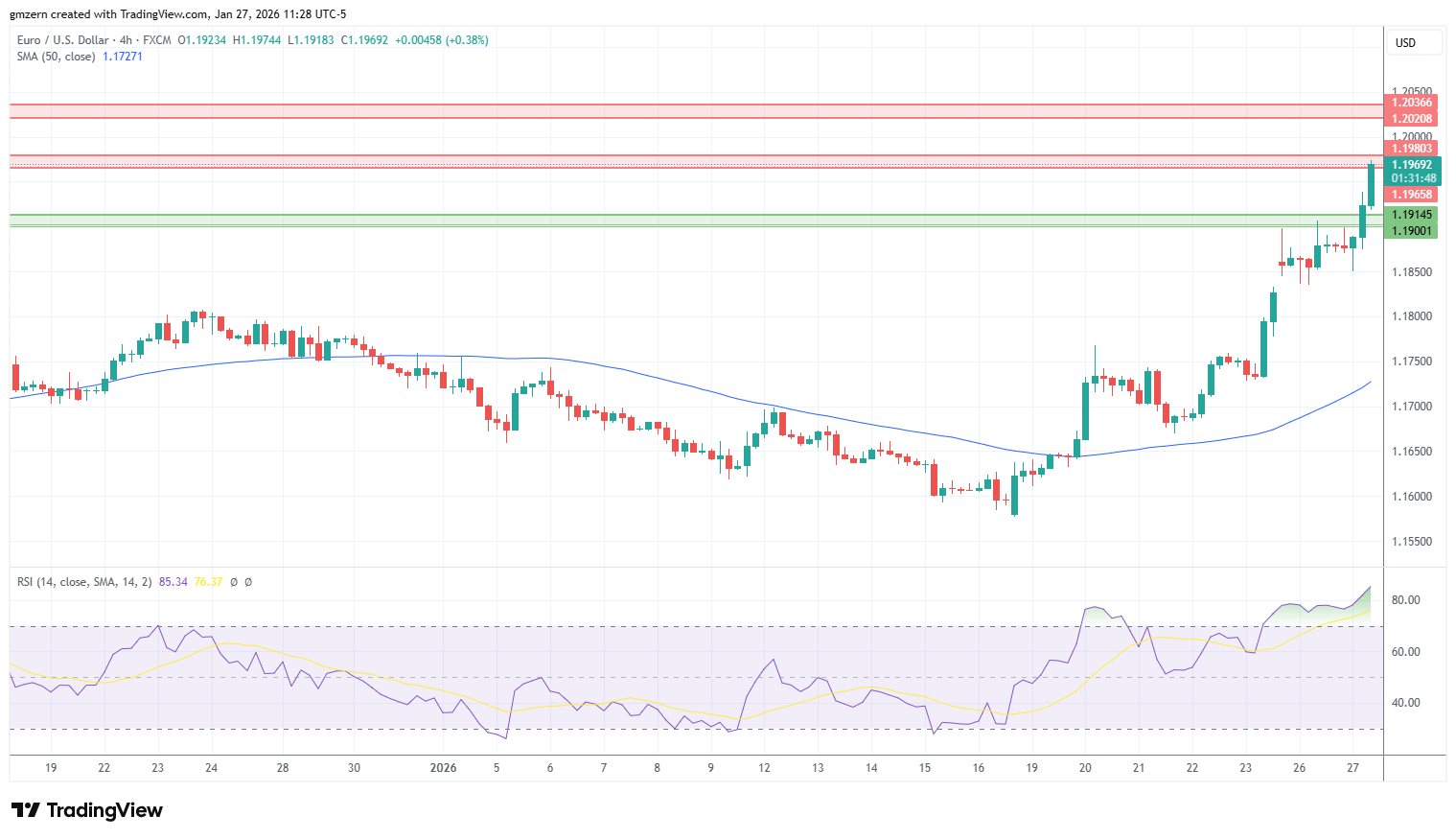Select the RSI (14, close, SMA, 14, 2) label
Screen dimensions: 1456x839
(84, 582)
